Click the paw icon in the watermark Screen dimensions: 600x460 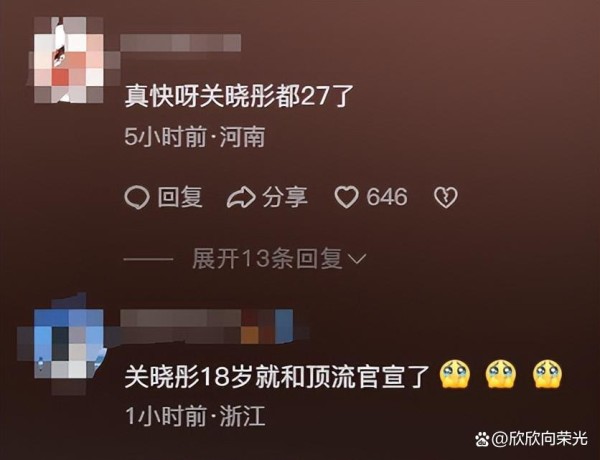pos(482,439)
